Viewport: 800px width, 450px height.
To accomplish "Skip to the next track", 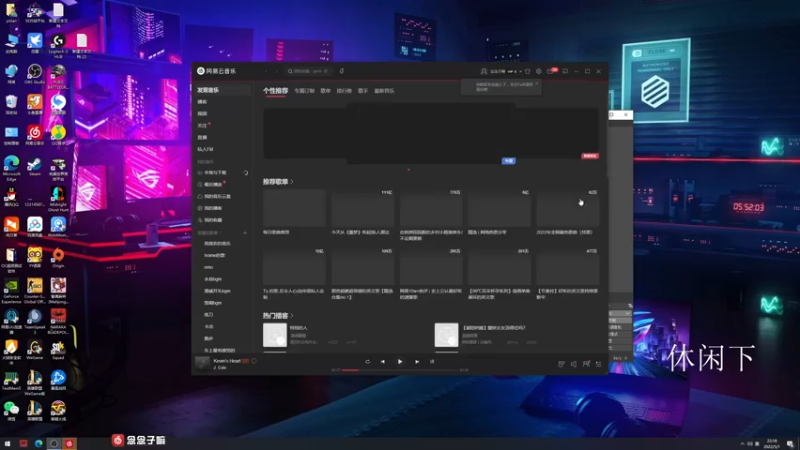I will [417, 361].
